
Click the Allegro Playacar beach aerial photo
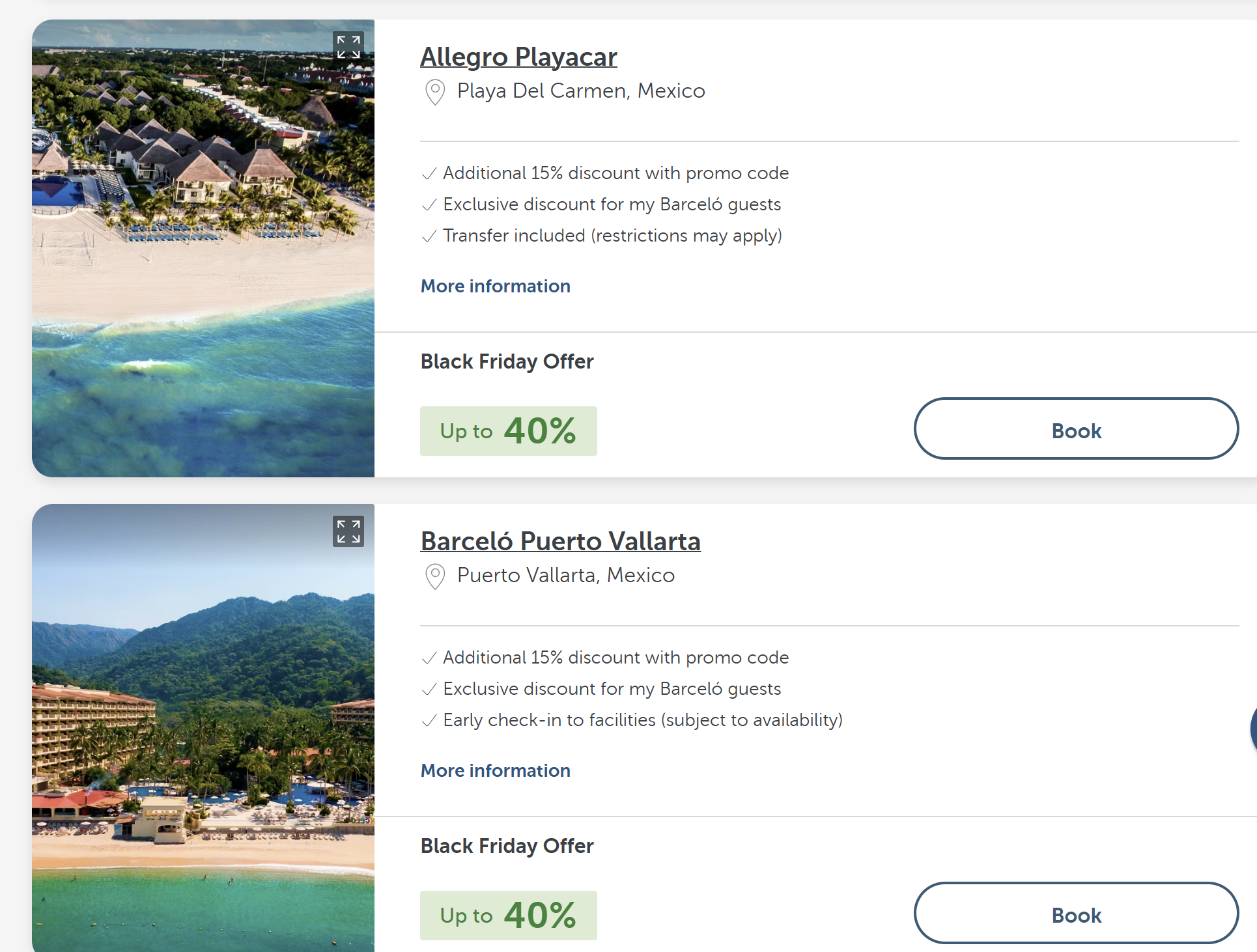point(203,248)
